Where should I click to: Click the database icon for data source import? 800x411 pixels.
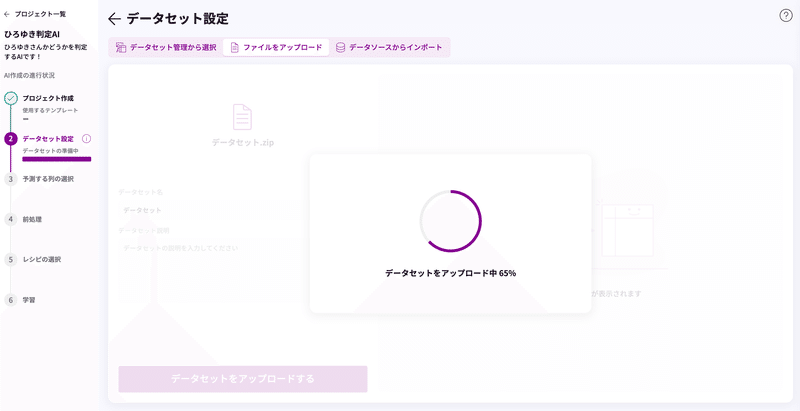[340, 47]
